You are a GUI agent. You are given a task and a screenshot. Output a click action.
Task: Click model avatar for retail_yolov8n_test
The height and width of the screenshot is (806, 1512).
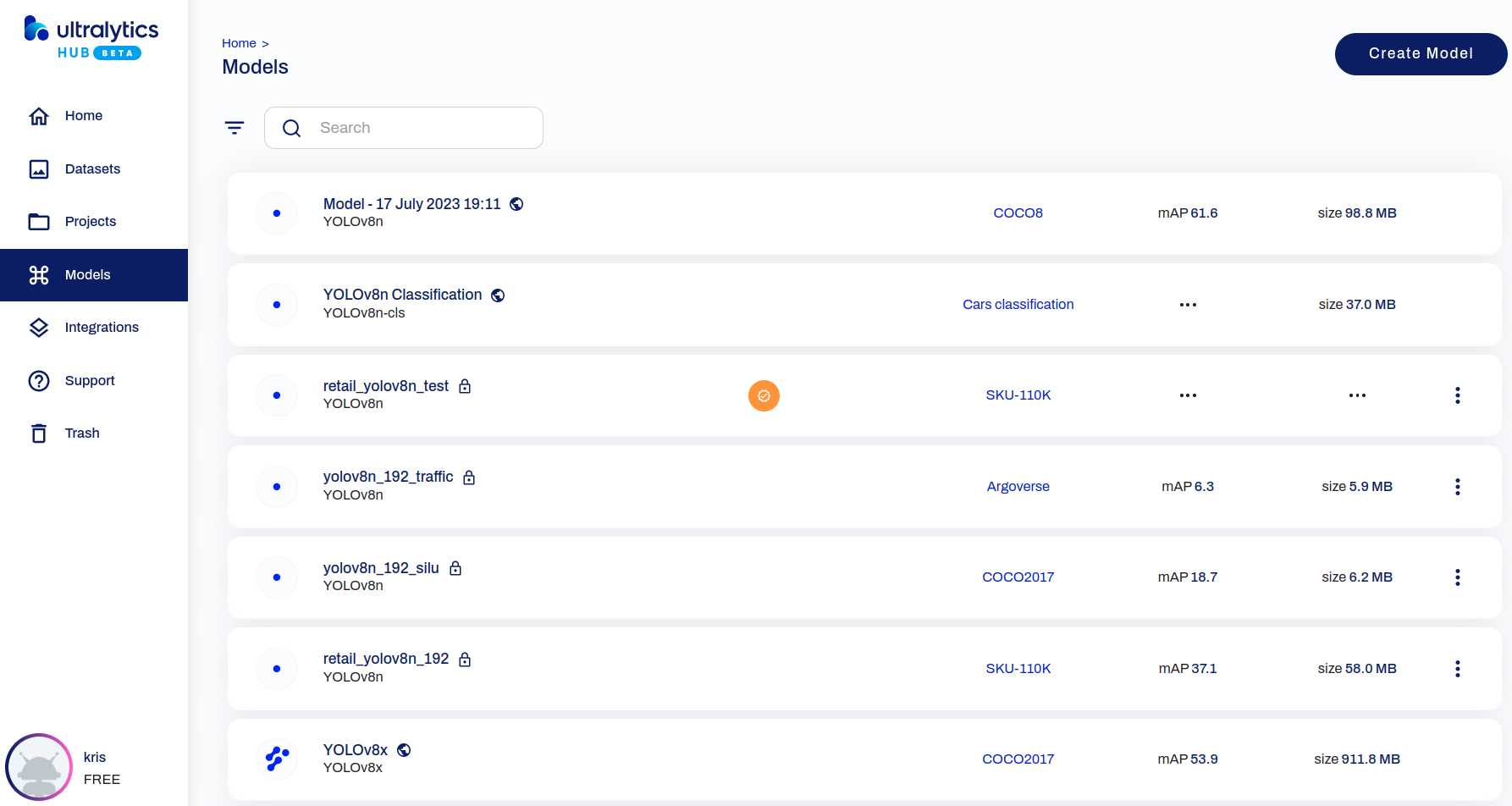(x=277, y=395)
